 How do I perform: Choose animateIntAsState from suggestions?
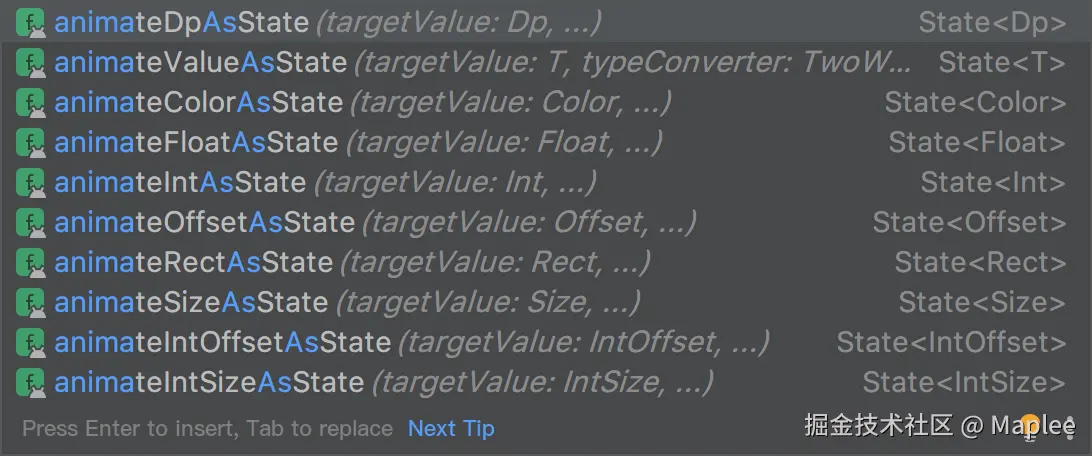click(546, 182)
